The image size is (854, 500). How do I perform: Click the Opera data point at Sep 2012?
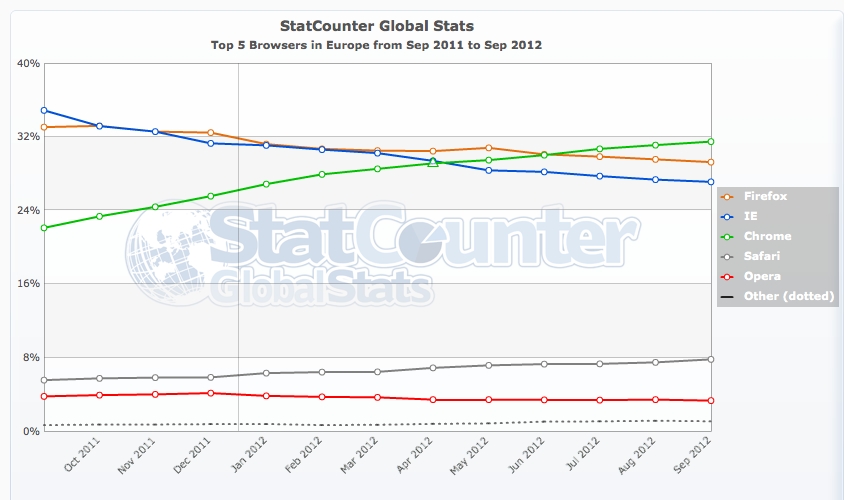(710, 401)
